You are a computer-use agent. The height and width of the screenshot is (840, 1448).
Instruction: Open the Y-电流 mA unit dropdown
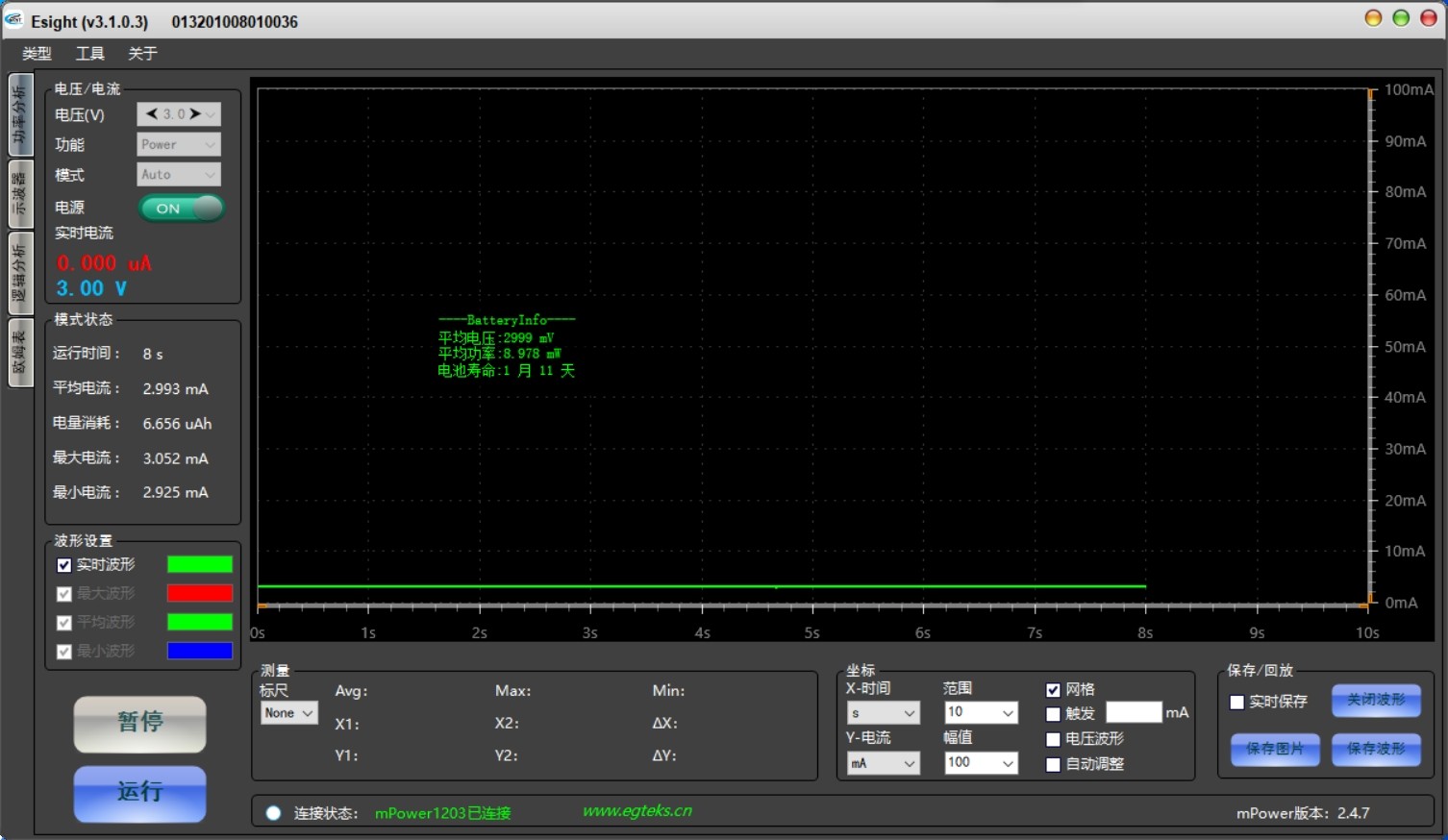click(x=883, y=763)
